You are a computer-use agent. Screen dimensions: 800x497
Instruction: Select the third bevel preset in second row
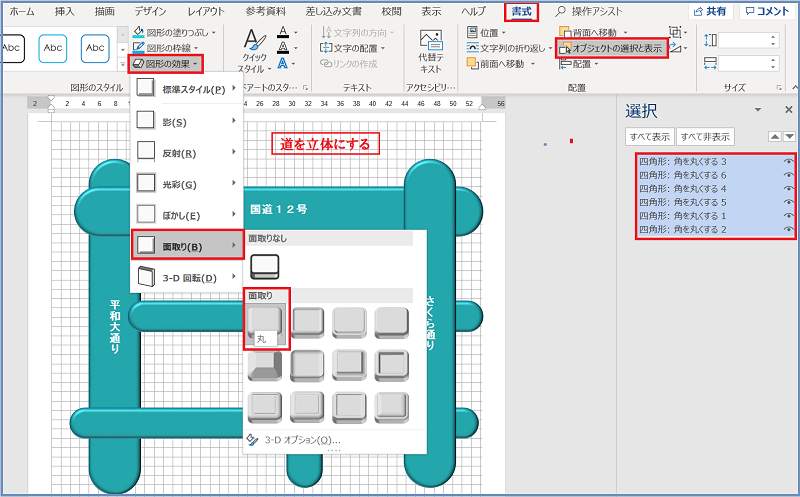pos(349,366)
